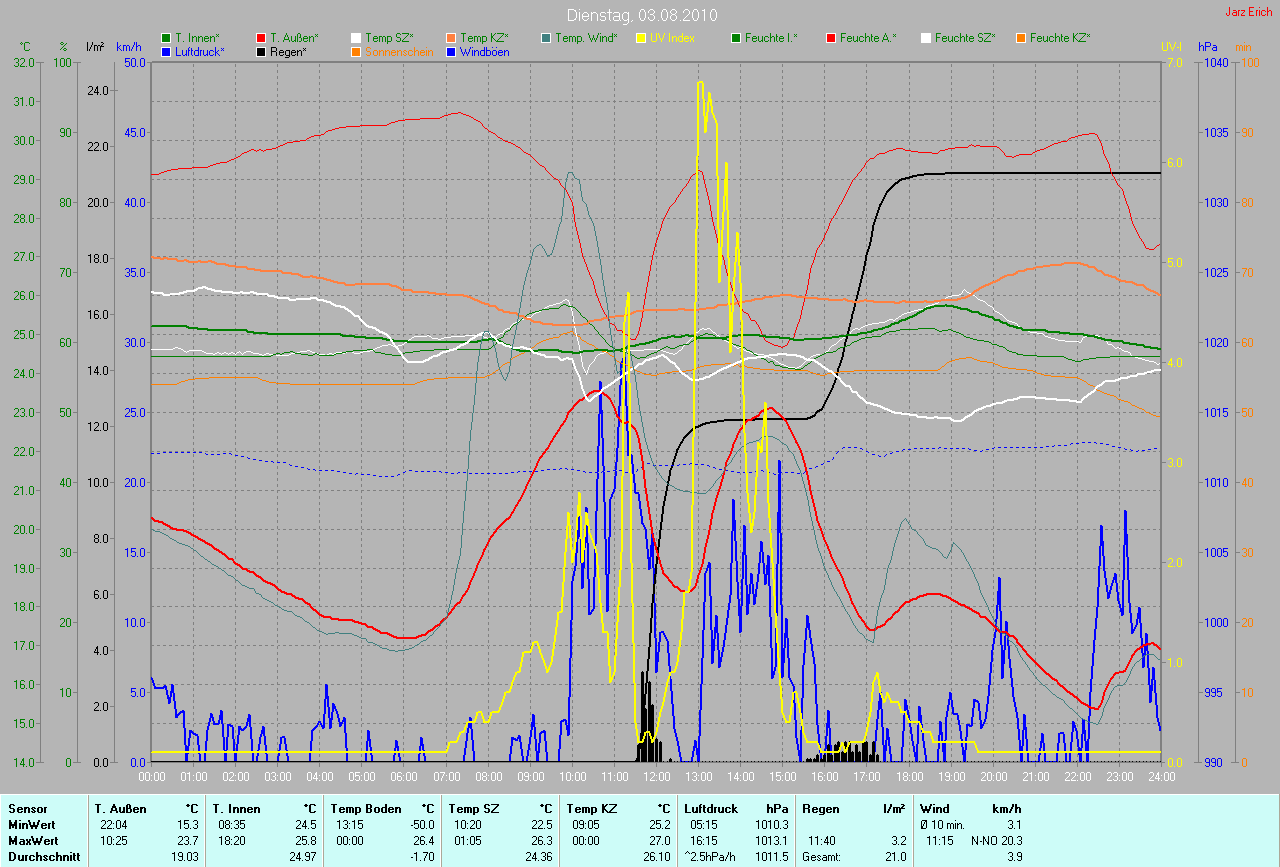The width and height of the screenshot is (1280, 867).
Task: Select the 'Feuchte A.*' legend label
Action: click(x=868, y=38)
